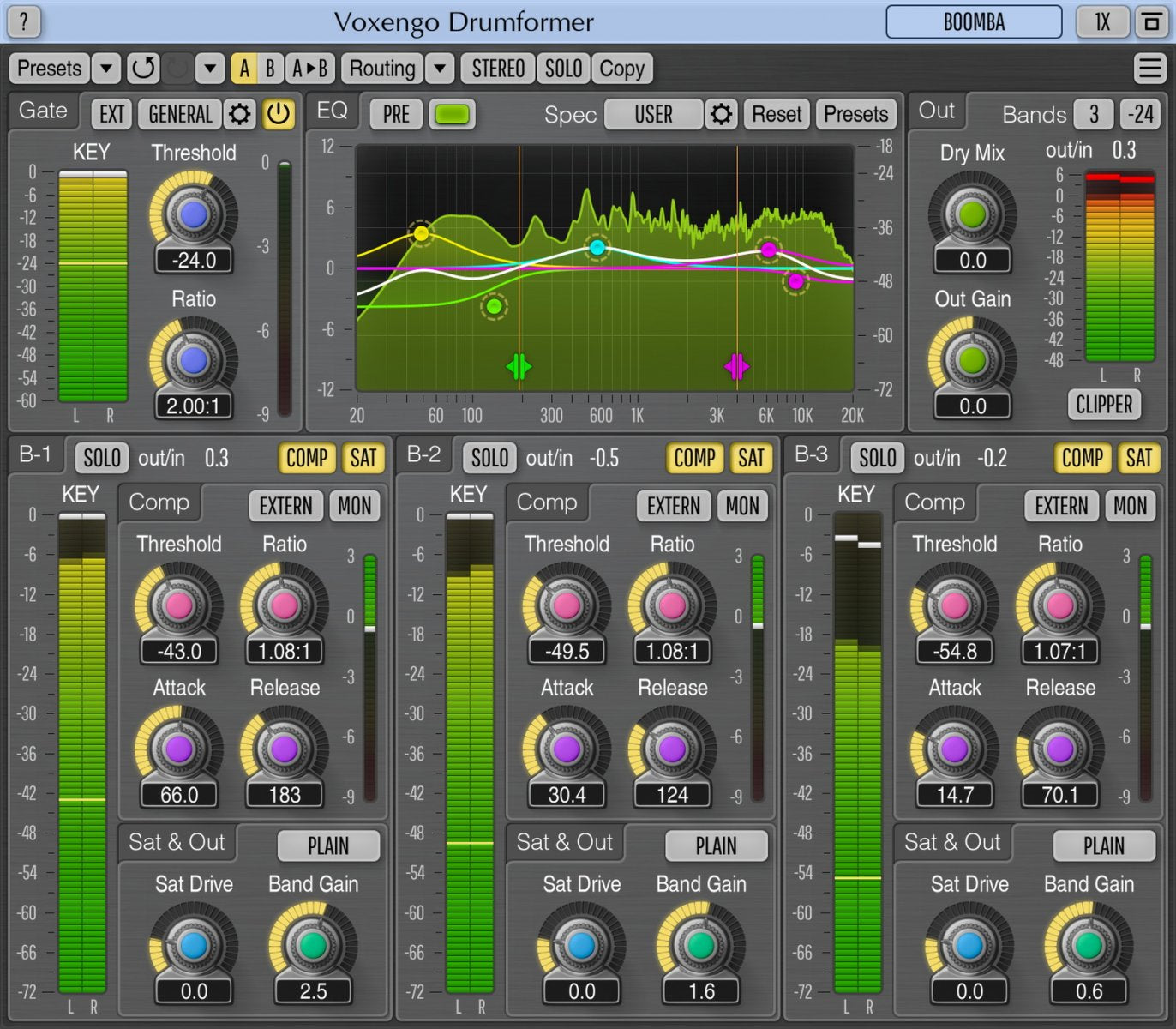This screenshot has height=1029, width=1176.
Task: Switch to the Sat & Out tab in B-1
Action: [177, 842]
